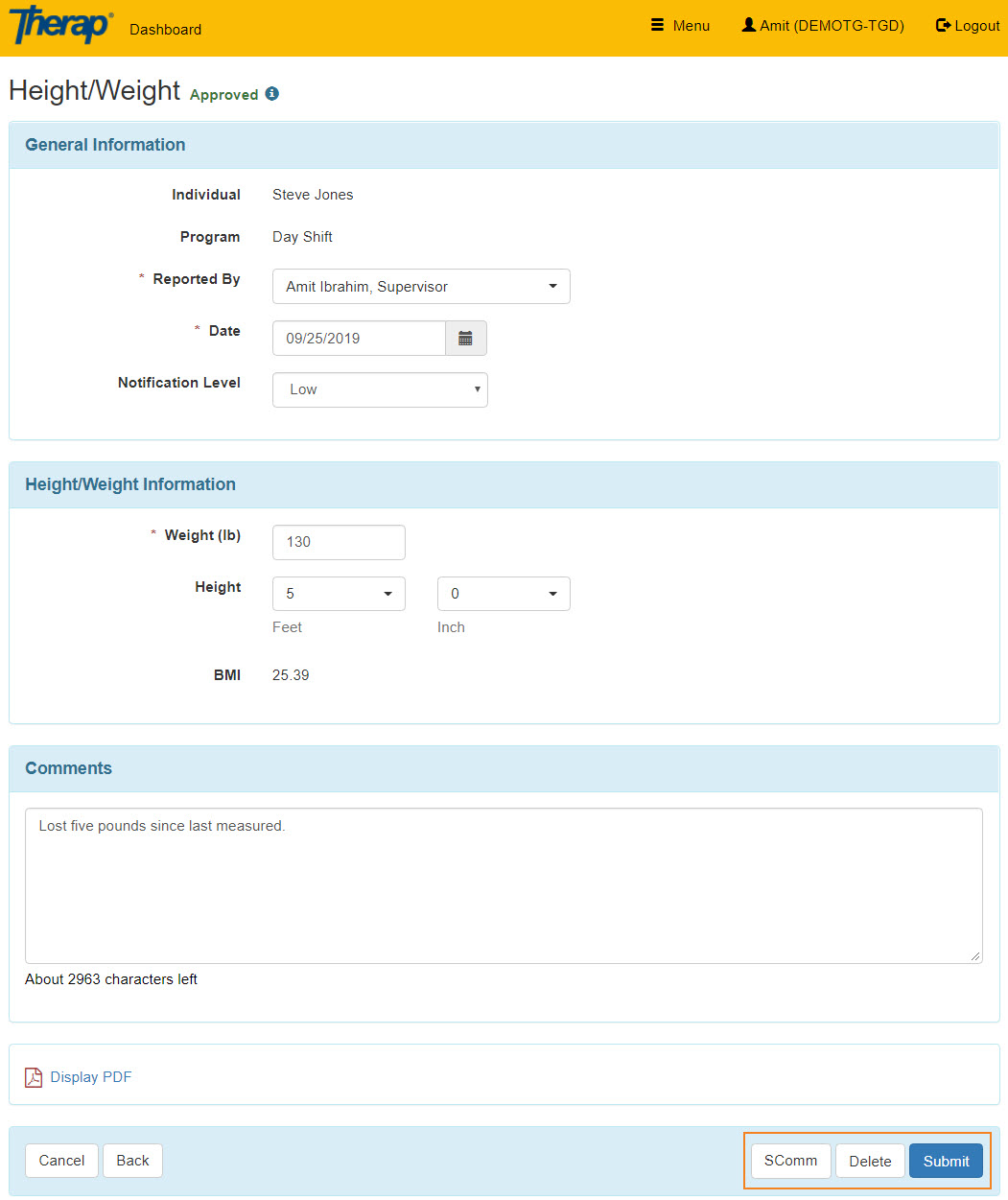
Task: Submit the Height/Weight form
Action: click(x=946, y=1161)
